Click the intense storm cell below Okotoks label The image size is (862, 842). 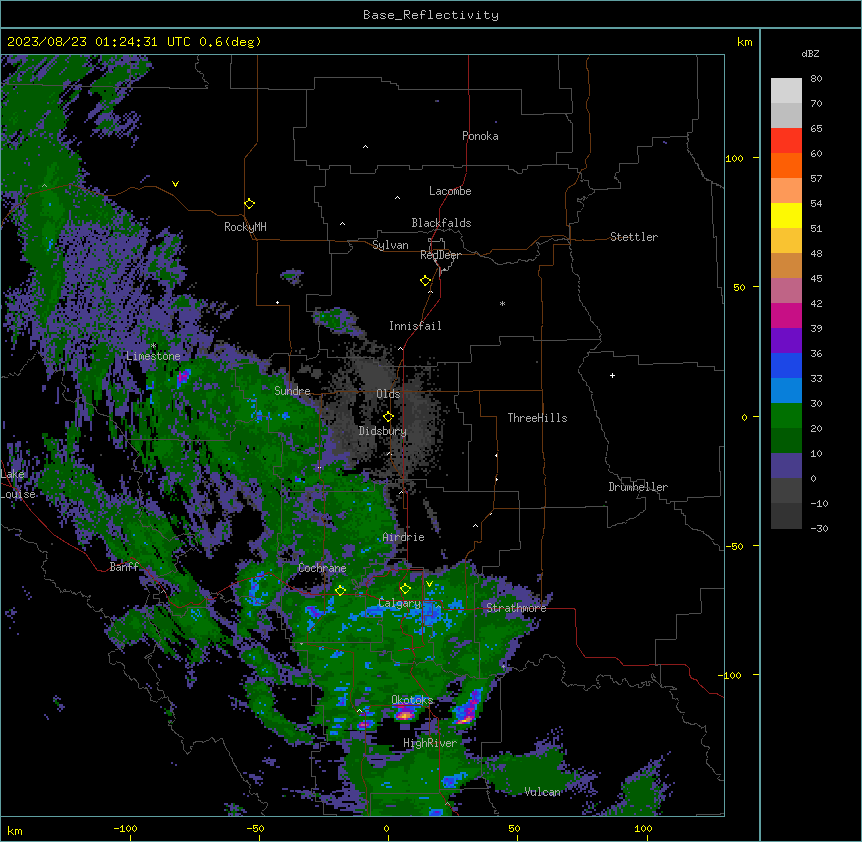point(405,715)
